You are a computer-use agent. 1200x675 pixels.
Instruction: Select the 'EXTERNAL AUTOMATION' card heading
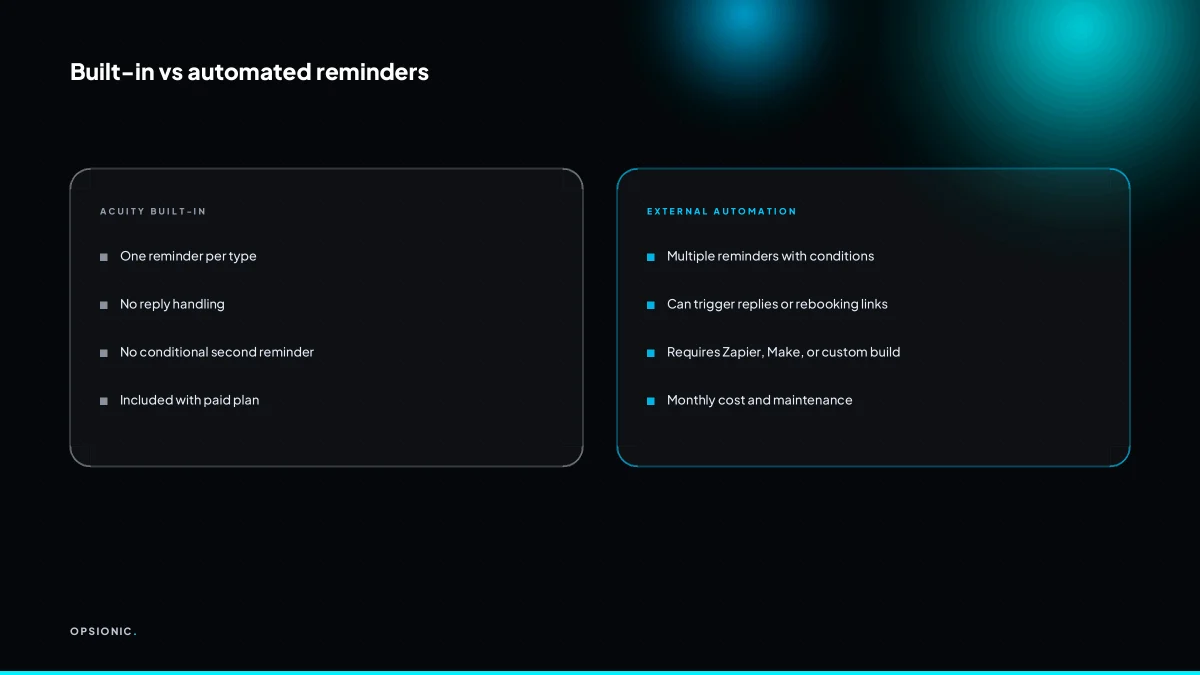point(722,212)
